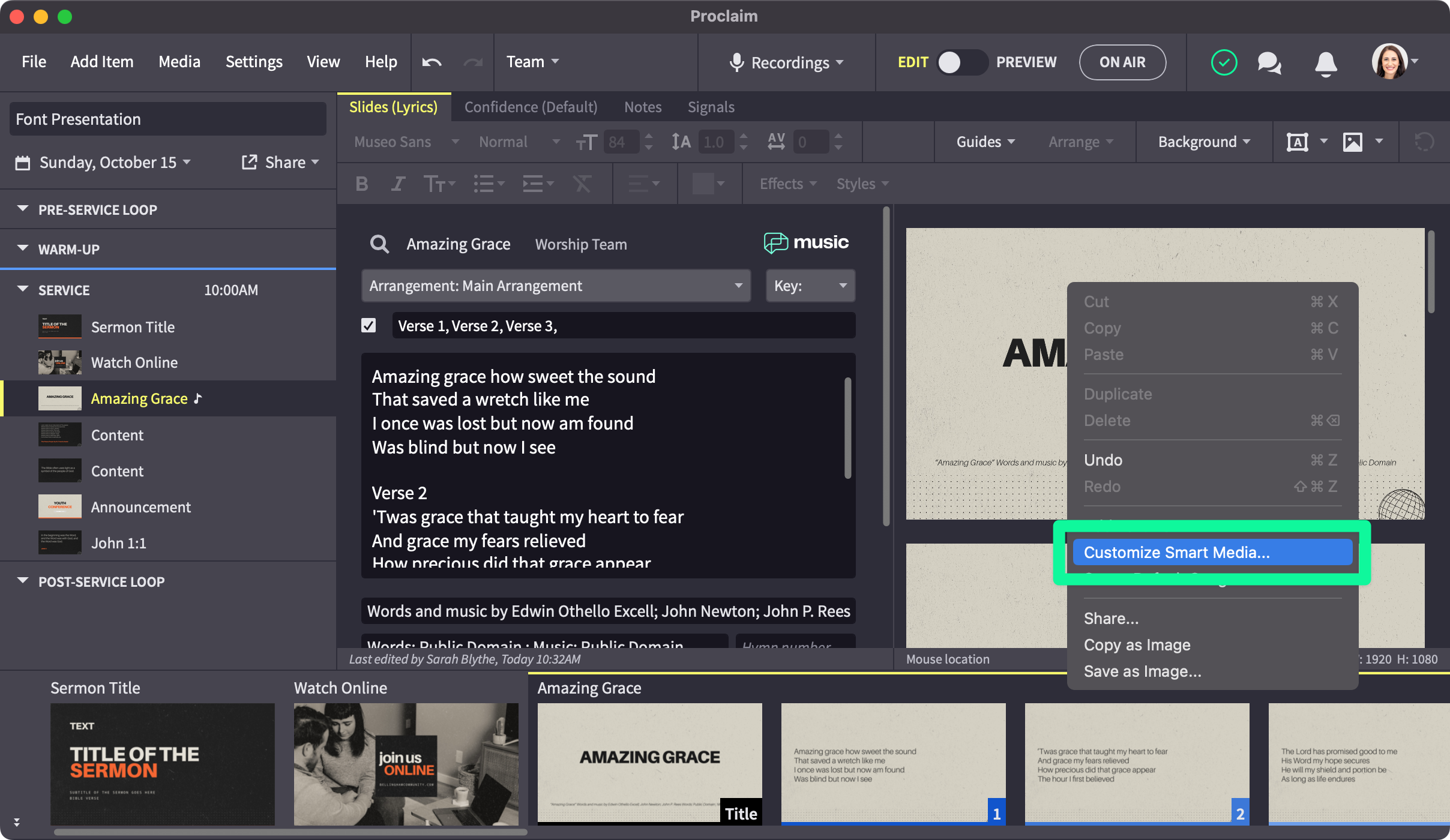
Task: Click the green sync checkmark icon
Action: (1224, 62)
